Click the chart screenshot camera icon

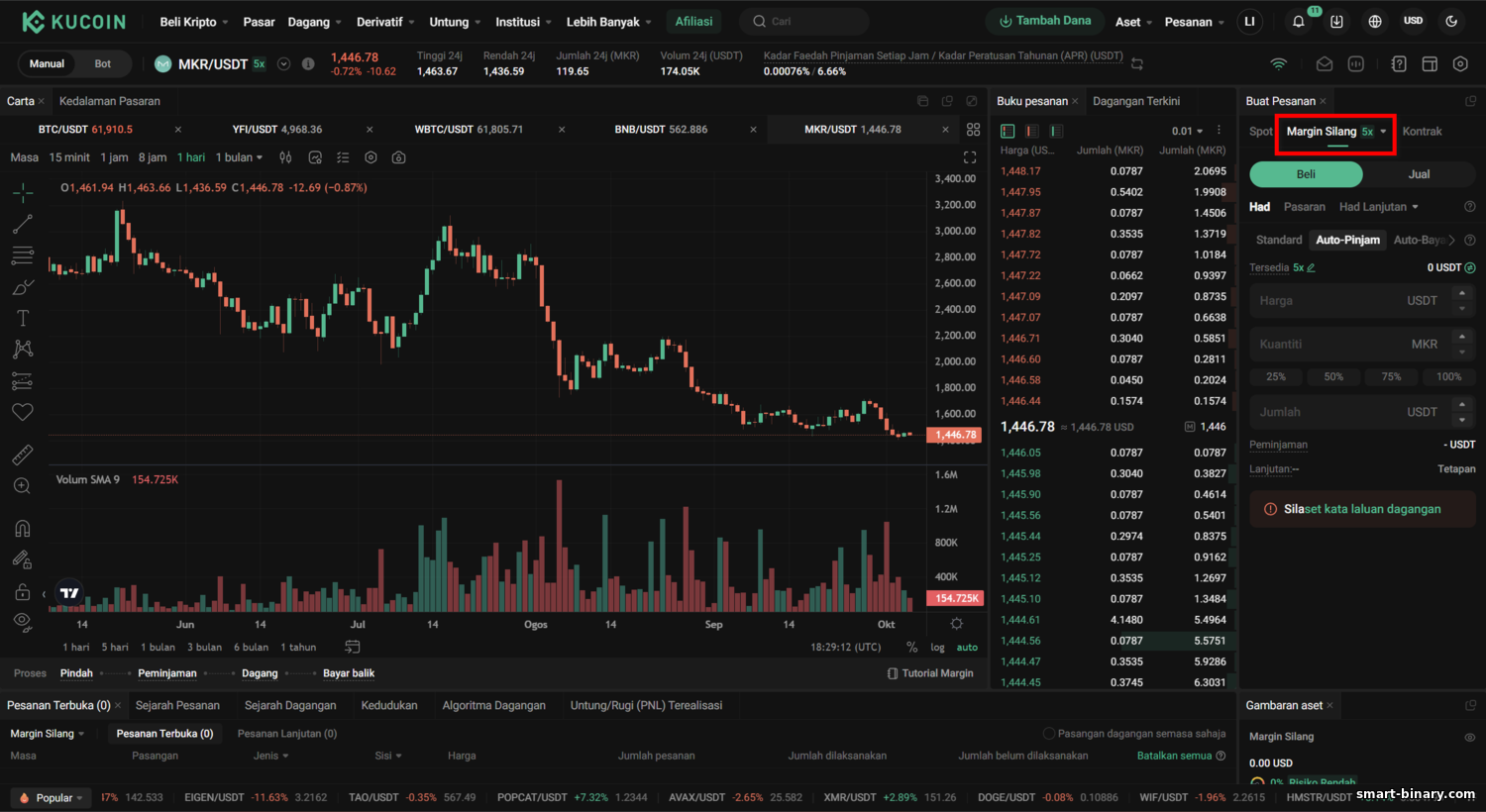[x=398, y=157]
